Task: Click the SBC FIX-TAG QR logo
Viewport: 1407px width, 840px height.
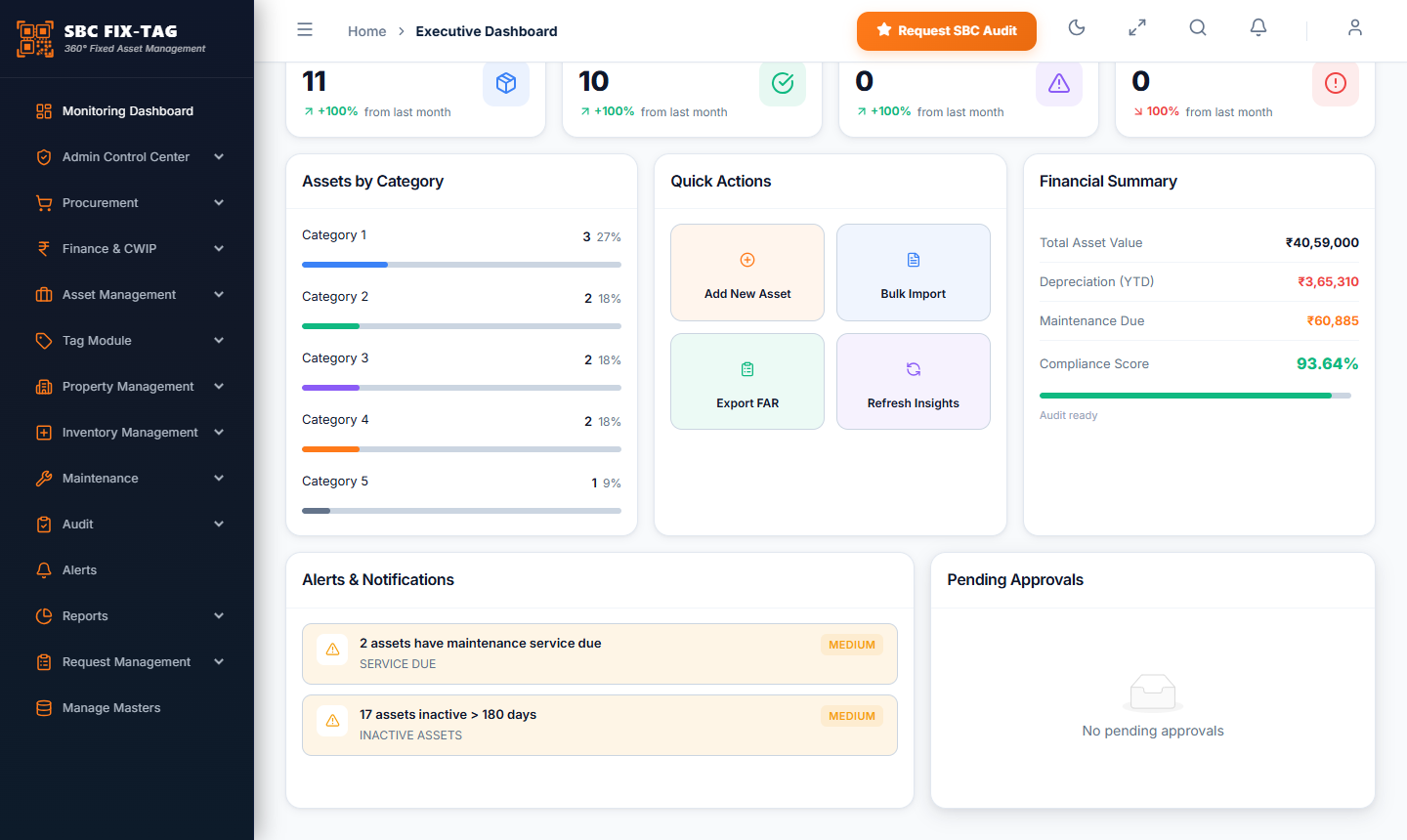Action: [x=35, y=39]
